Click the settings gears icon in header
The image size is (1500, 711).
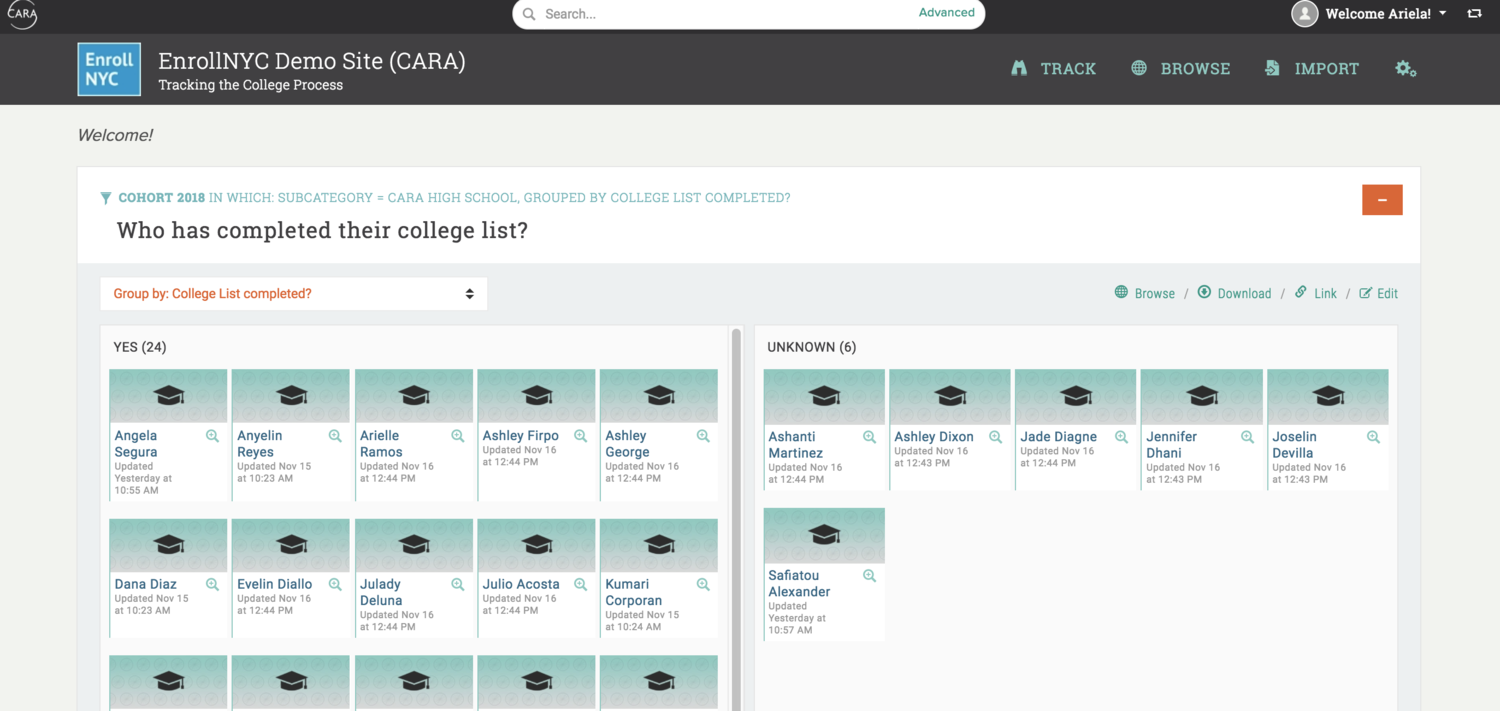point(1405,69)
